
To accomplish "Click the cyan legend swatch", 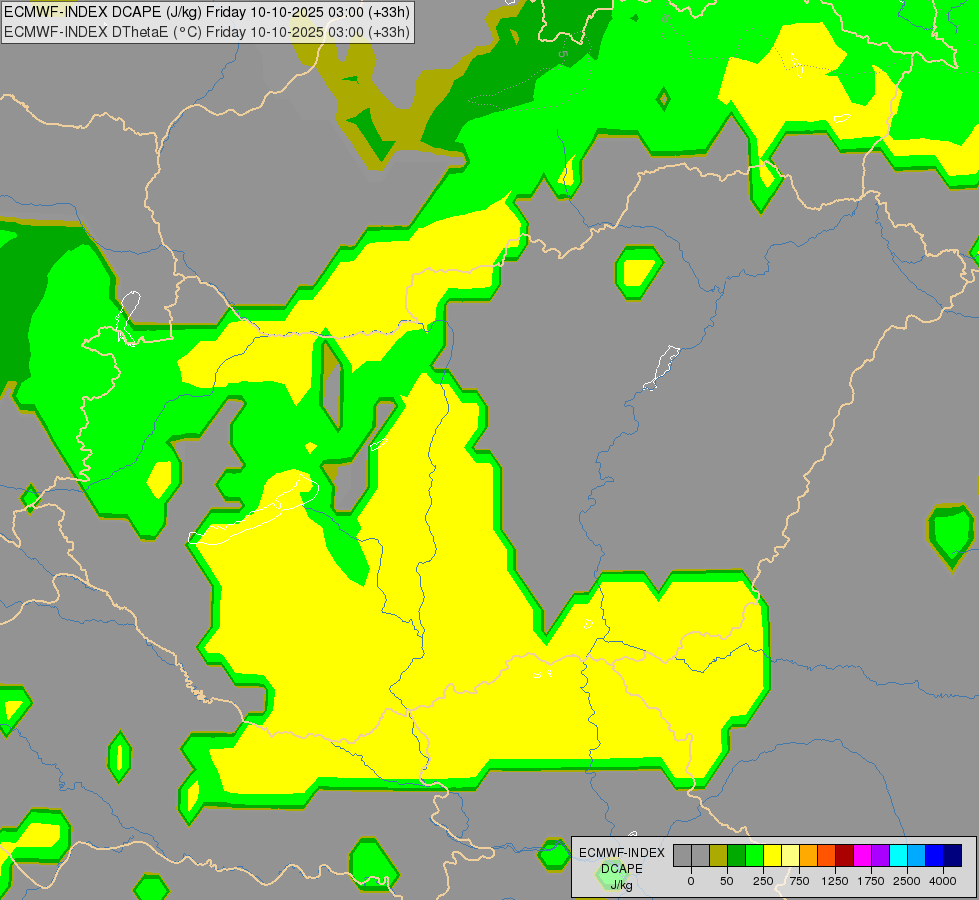I will pyautogui.click(x=898, y=855).
